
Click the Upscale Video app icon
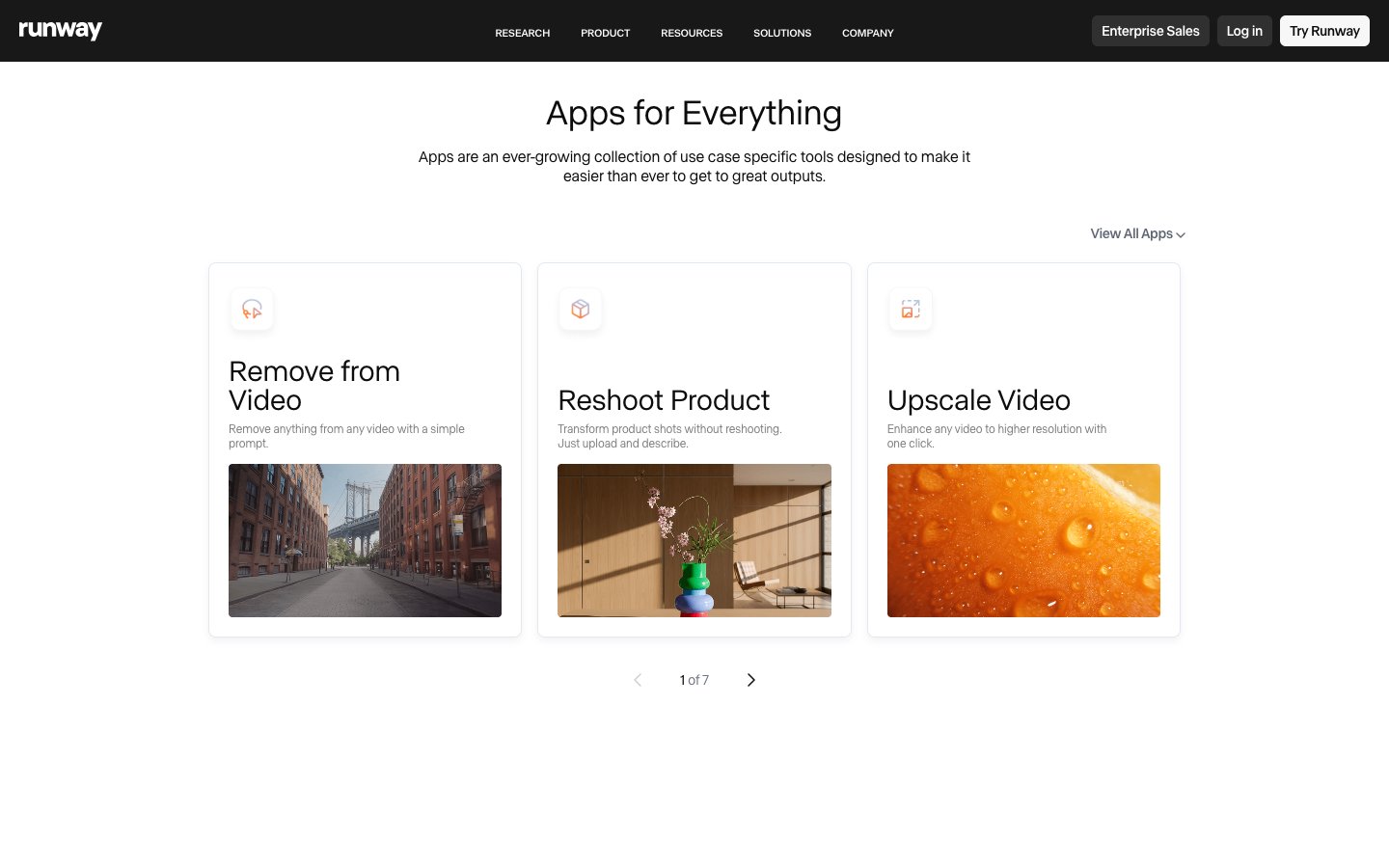coord(911,309)
